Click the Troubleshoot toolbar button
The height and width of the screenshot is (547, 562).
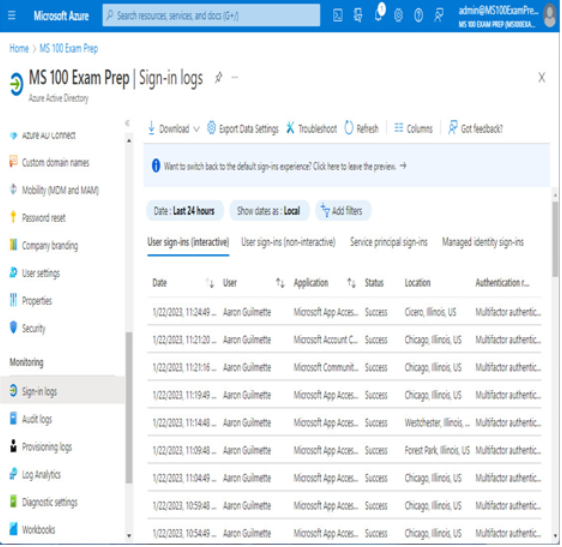[311, 129]
